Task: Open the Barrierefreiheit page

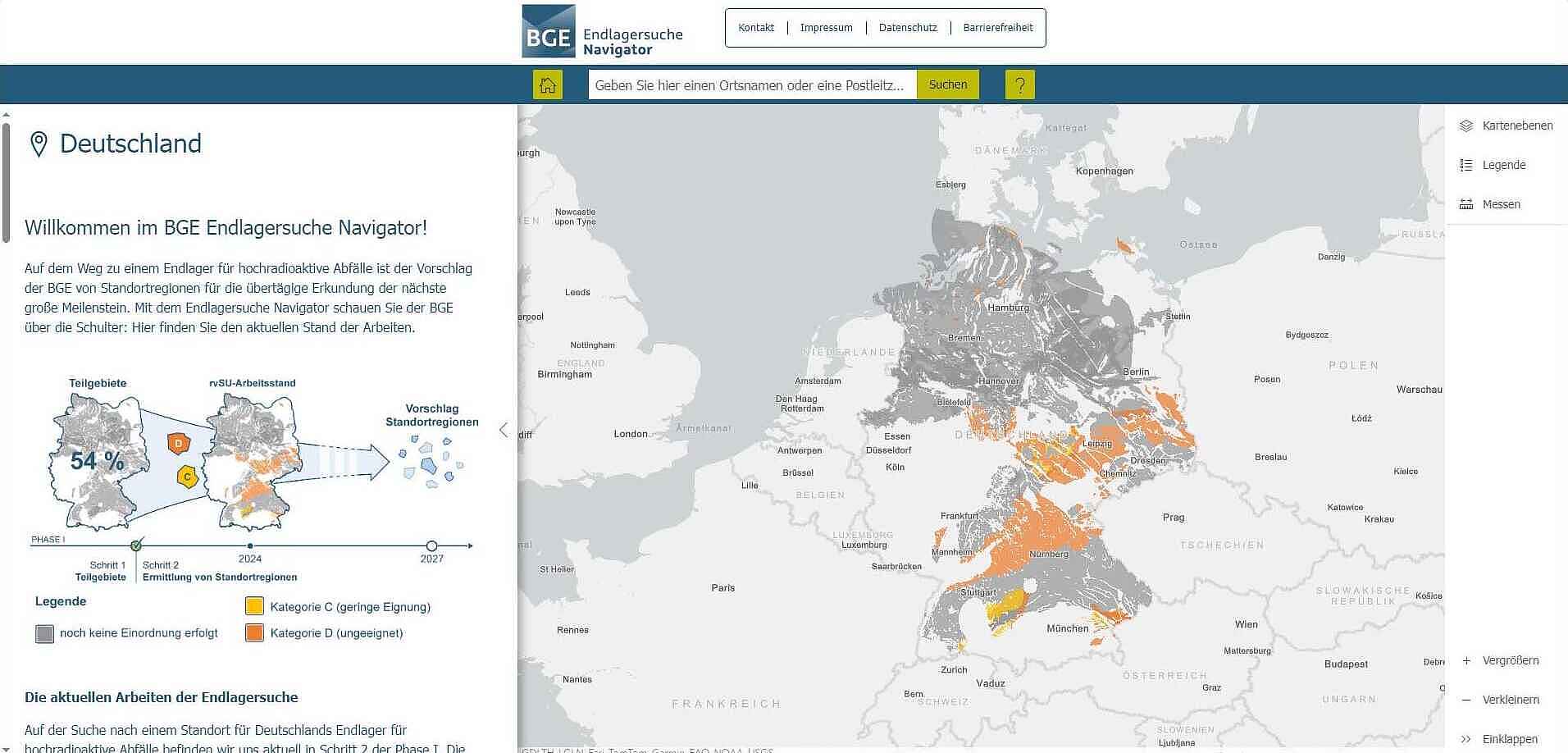Action: pos(998,27)
